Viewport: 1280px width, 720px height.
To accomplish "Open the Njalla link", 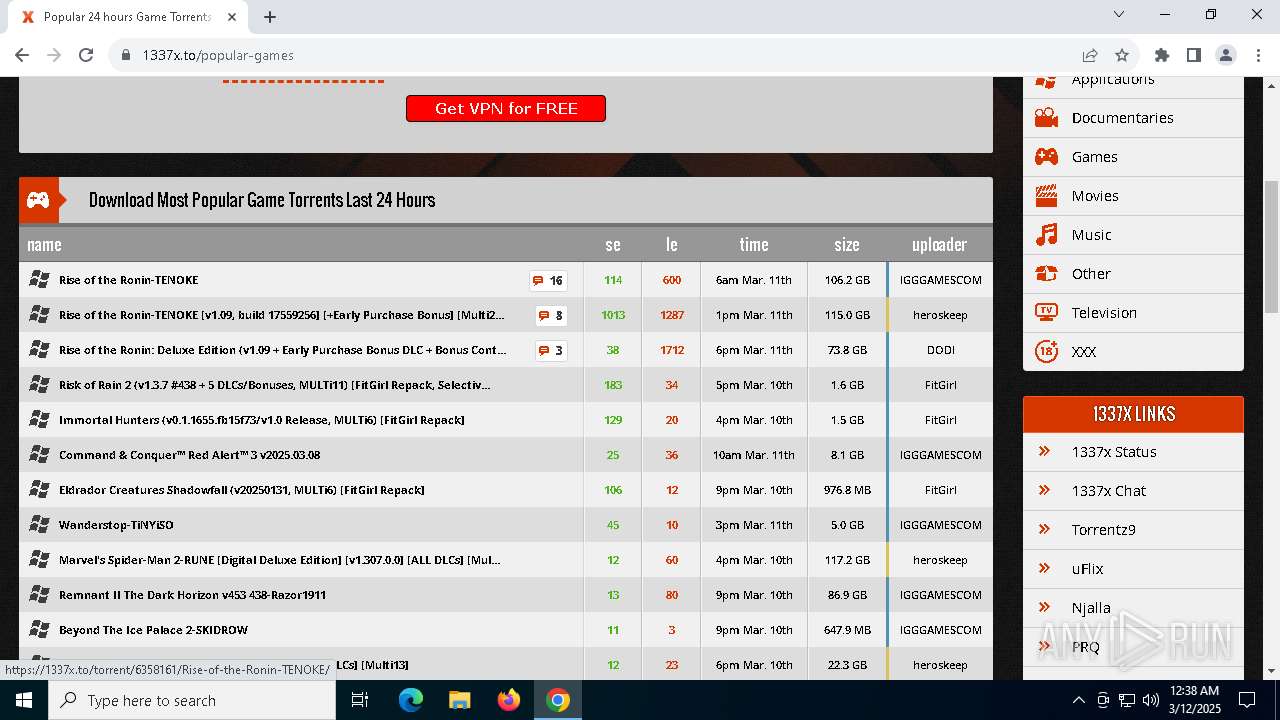I will tap(1091, 608).
